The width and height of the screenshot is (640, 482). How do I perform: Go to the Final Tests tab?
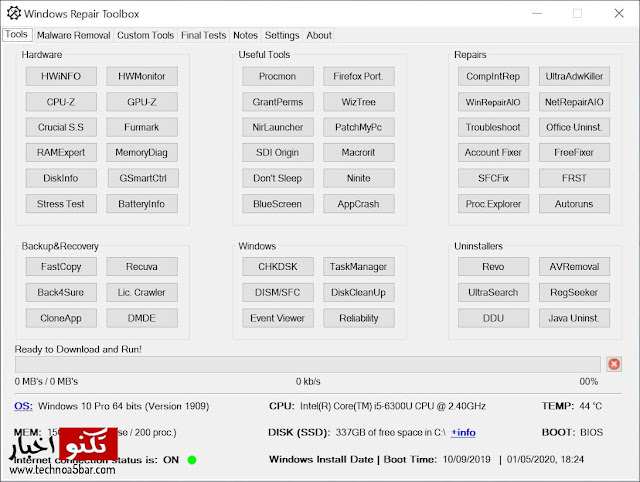point(203,36)
